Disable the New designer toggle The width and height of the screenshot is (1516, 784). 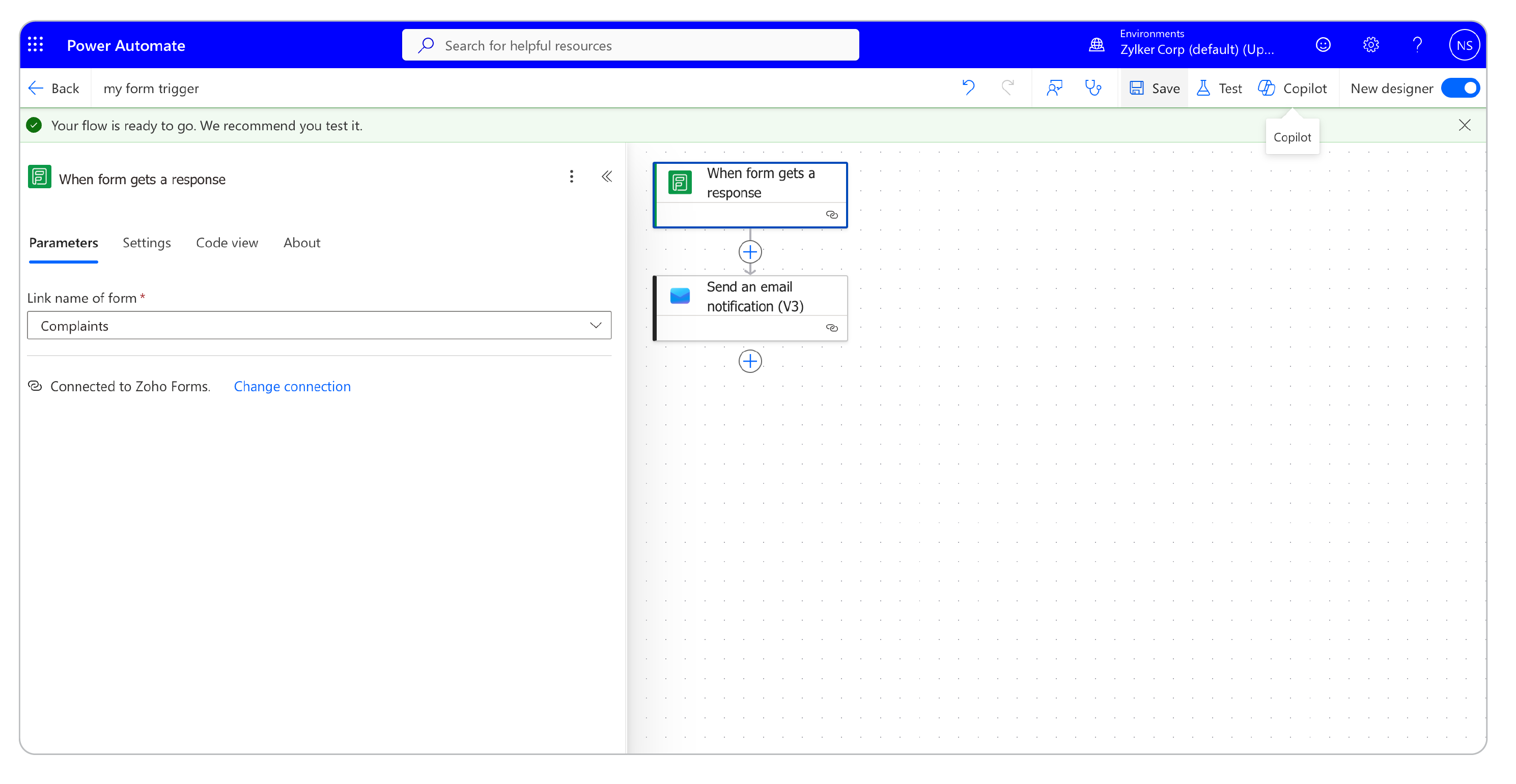click(x=1460, y=88)
